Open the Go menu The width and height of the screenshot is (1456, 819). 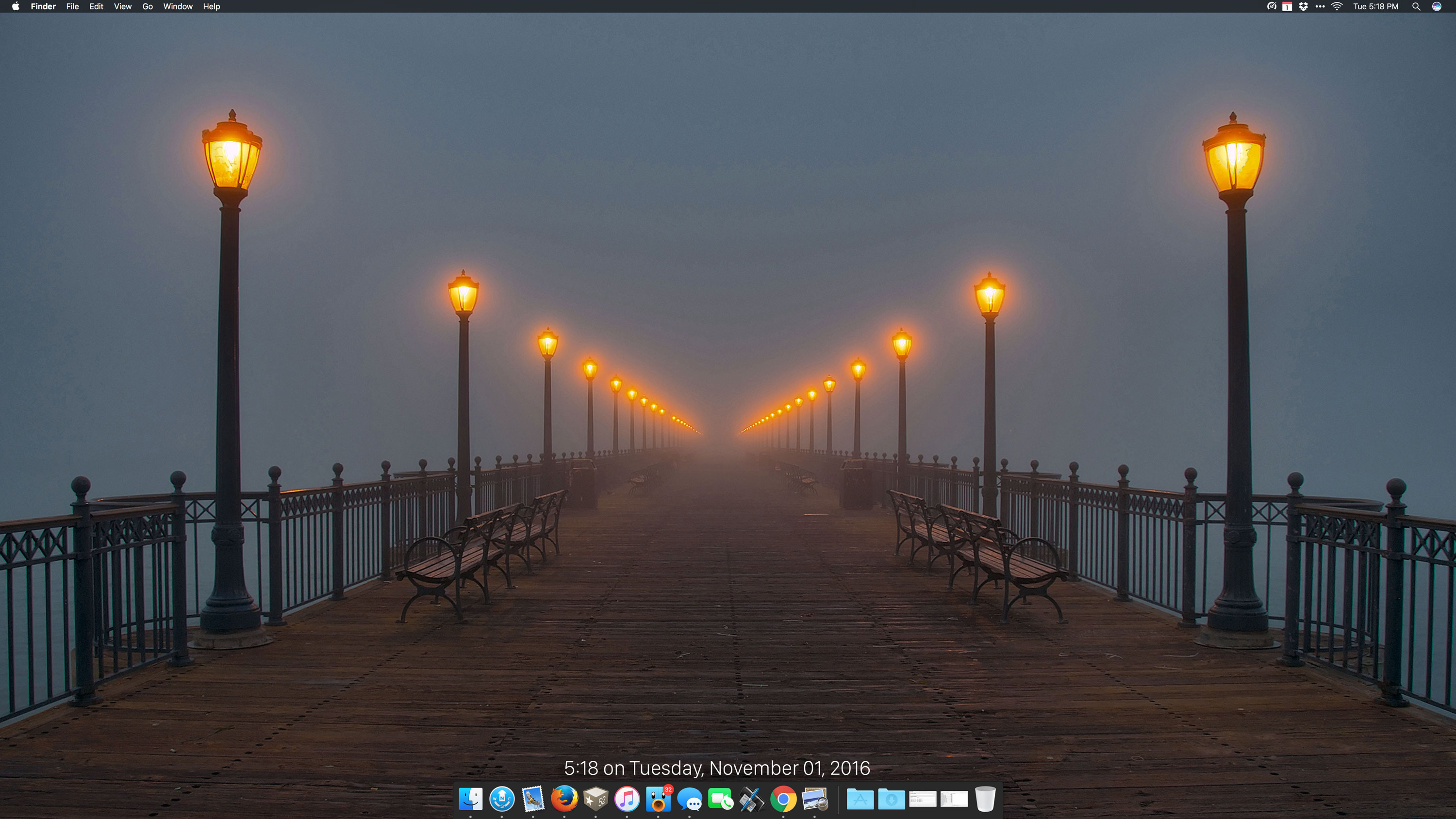coord(148,7)
